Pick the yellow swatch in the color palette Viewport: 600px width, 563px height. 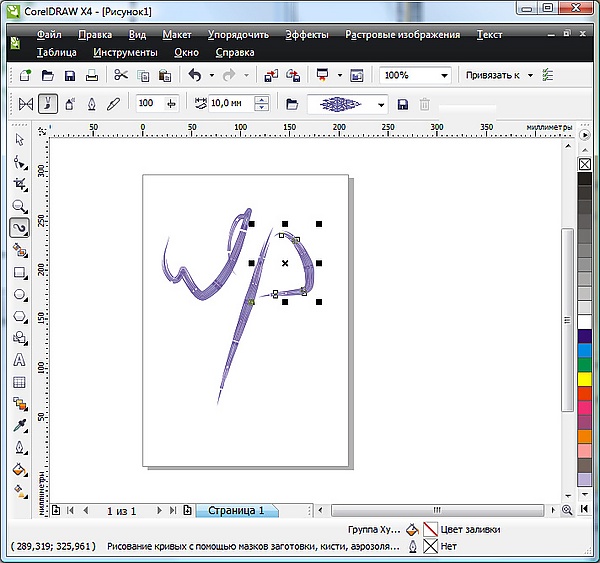click(585, 379)
